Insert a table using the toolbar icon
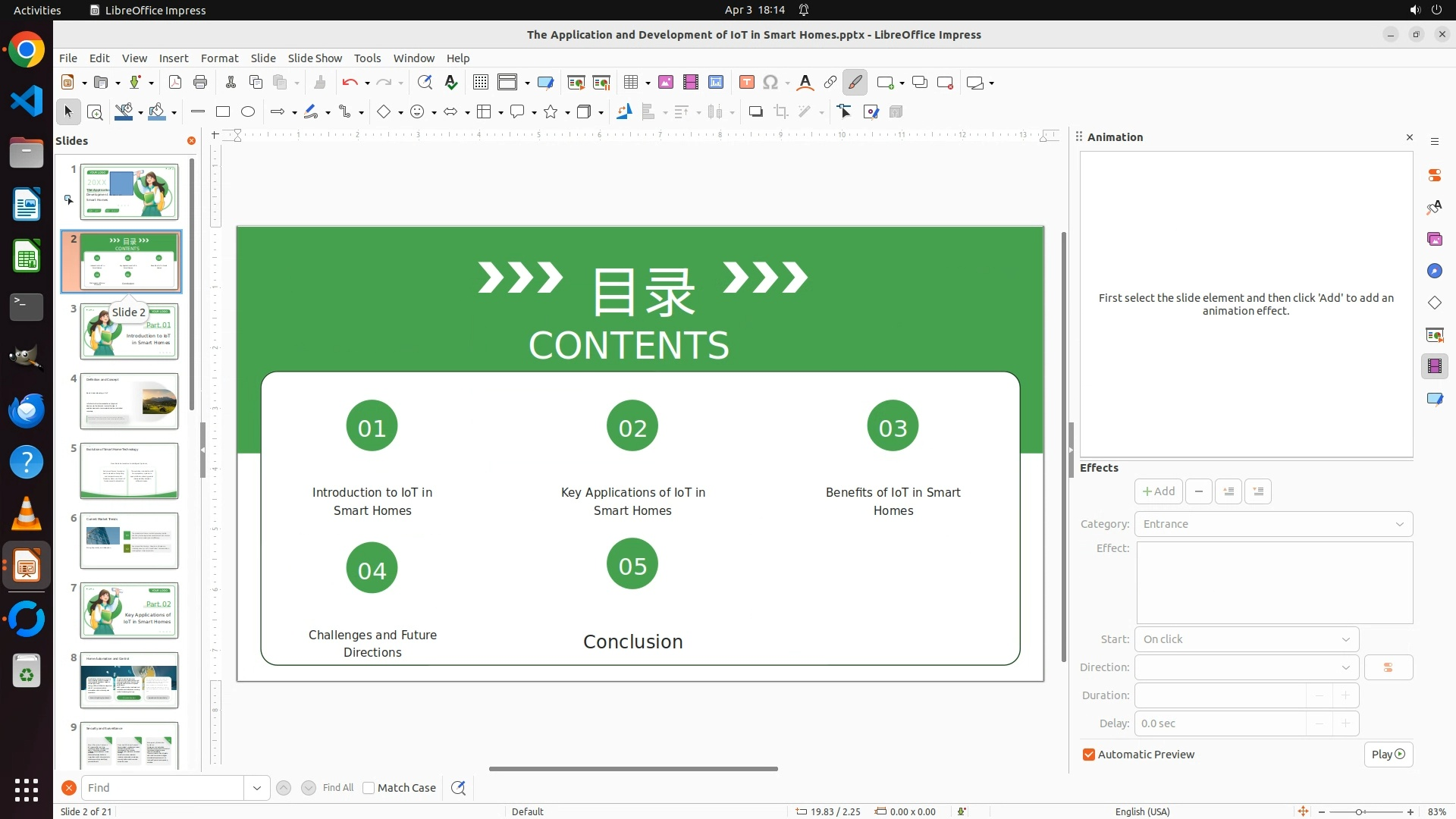 631,83
